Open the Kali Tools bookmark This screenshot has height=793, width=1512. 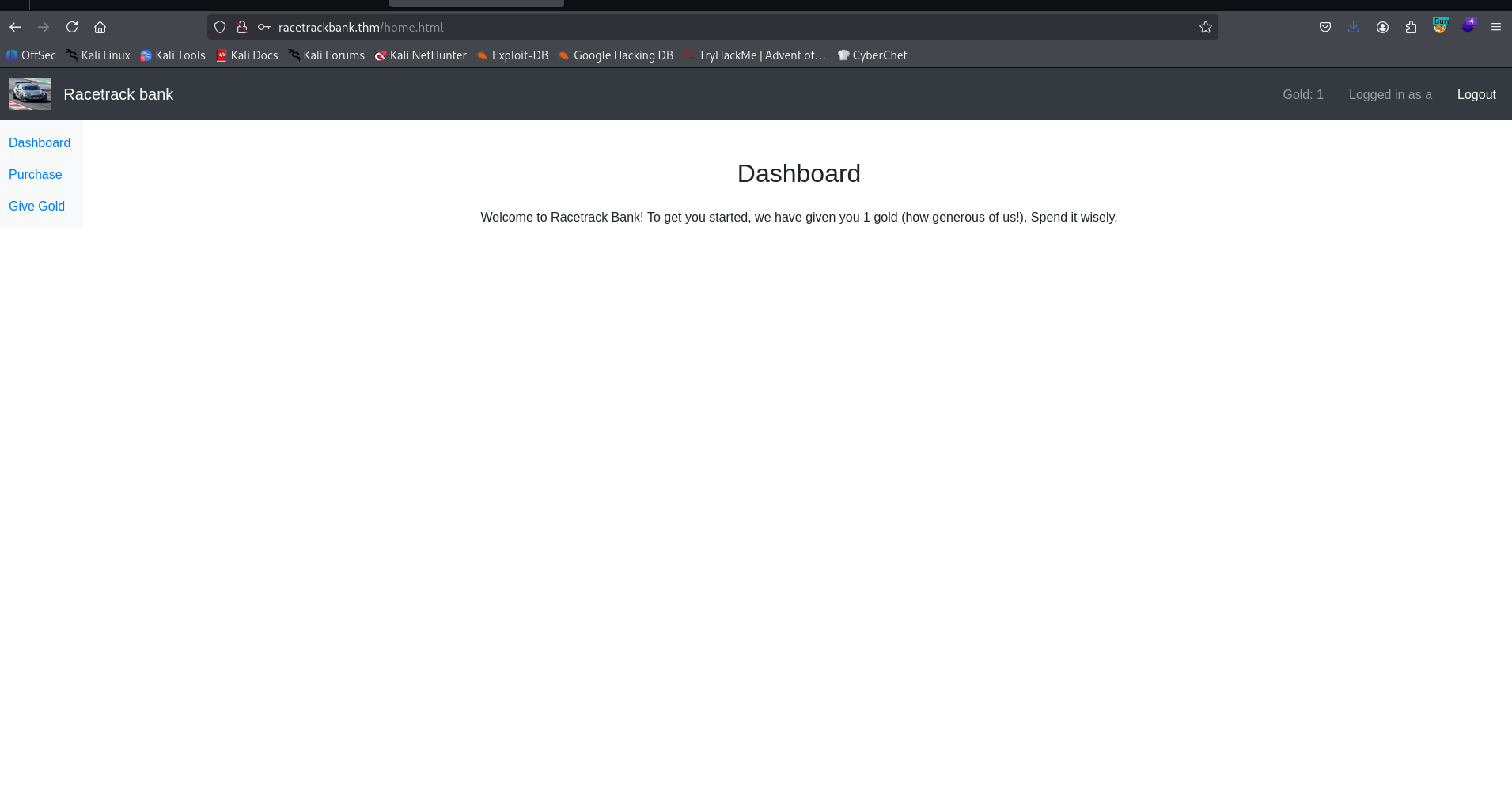[172, 55]
